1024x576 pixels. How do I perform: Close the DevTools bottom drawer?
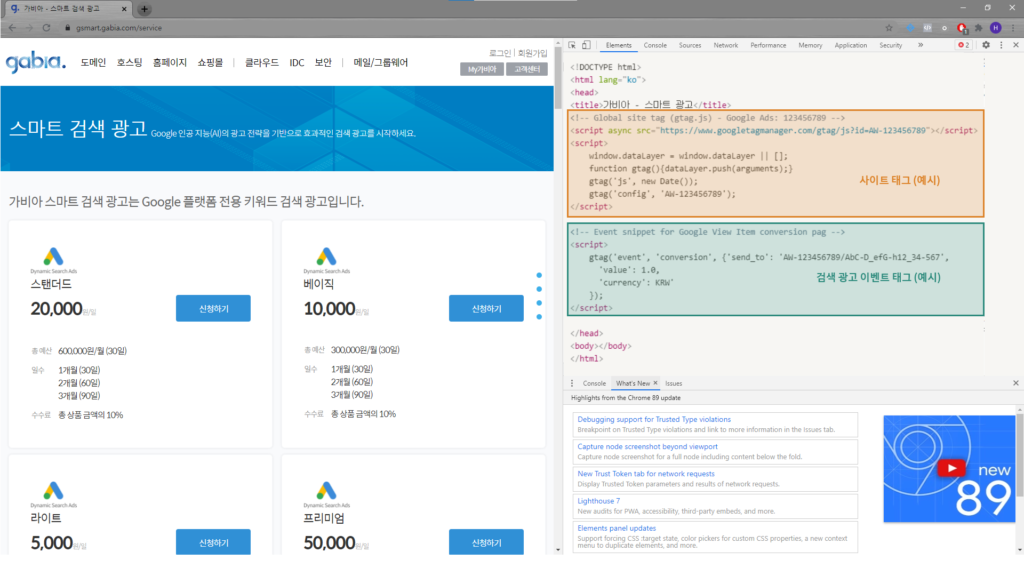click(x=1016, y=383)
